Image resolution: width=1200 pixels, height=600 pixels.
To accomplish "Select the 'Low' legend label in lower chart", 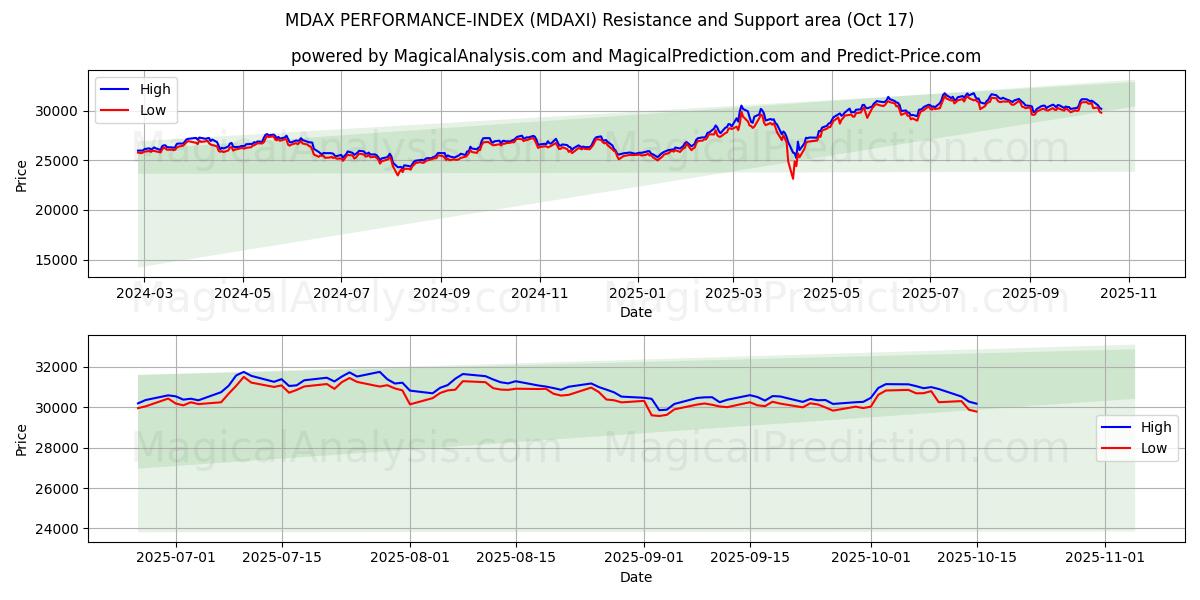I will point(1154,449).
